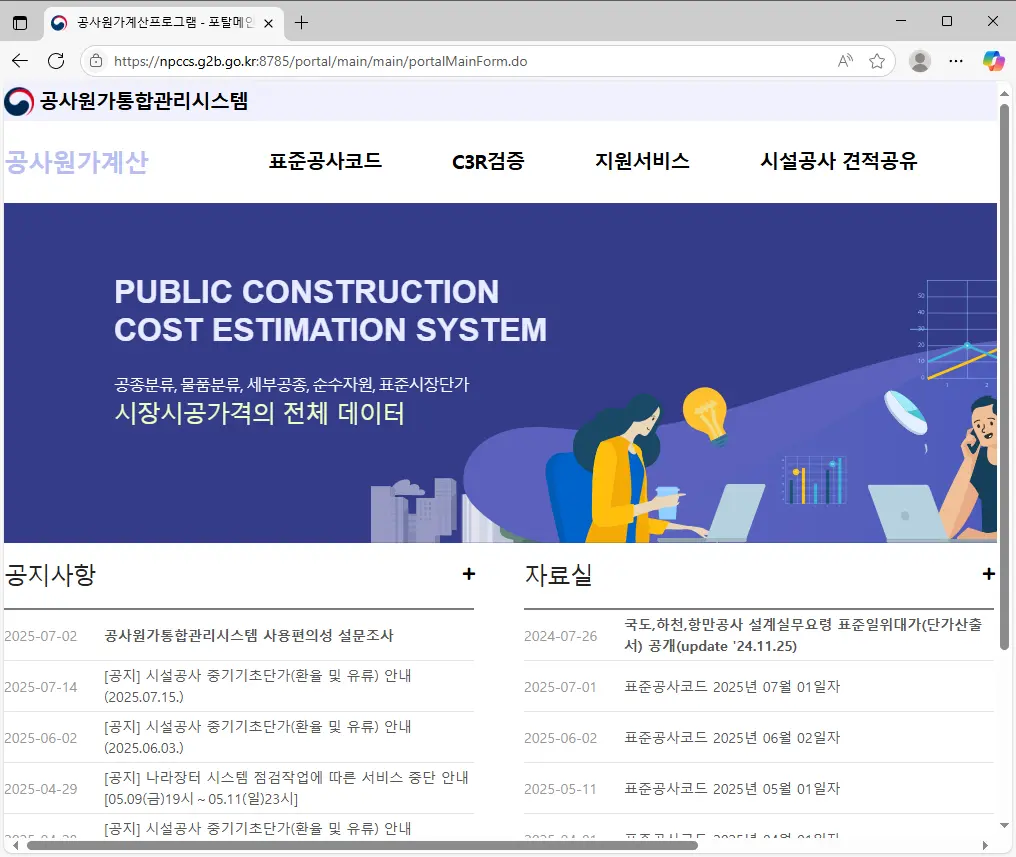Image resolution: width=1016 pixels, height=857 pixels.
Task: Navigate back with the arrow icon
Action: 20,61
